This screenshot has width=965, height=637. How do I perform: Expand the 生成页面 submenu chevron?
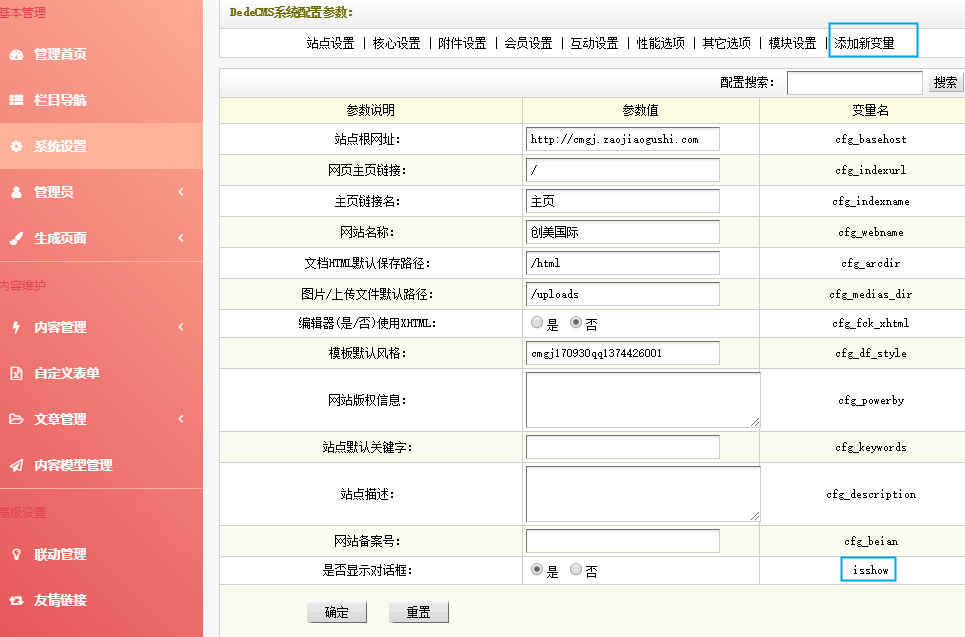click(181, 238)
